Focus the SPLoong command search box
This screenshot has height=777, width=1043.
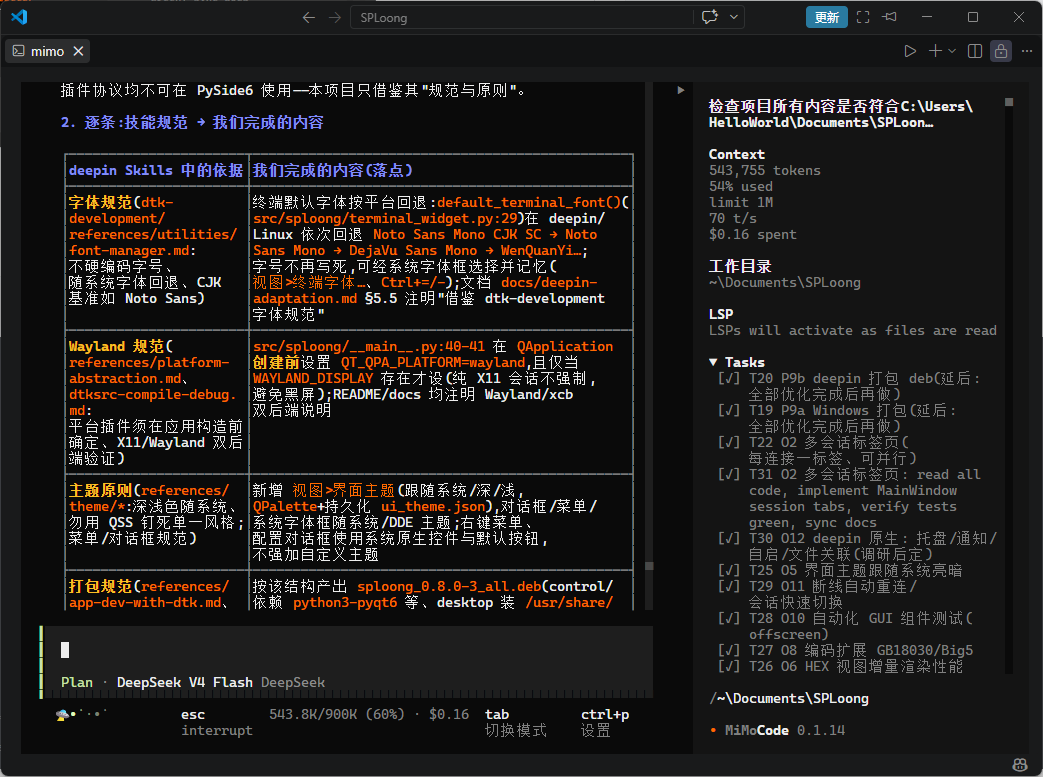[522, 17]
